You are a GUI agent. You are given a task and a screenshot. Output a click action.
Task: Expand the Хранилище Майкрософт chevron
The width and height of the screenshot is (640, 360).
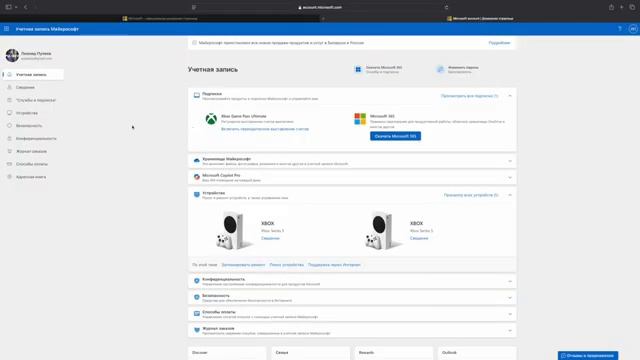click(510, 161)
